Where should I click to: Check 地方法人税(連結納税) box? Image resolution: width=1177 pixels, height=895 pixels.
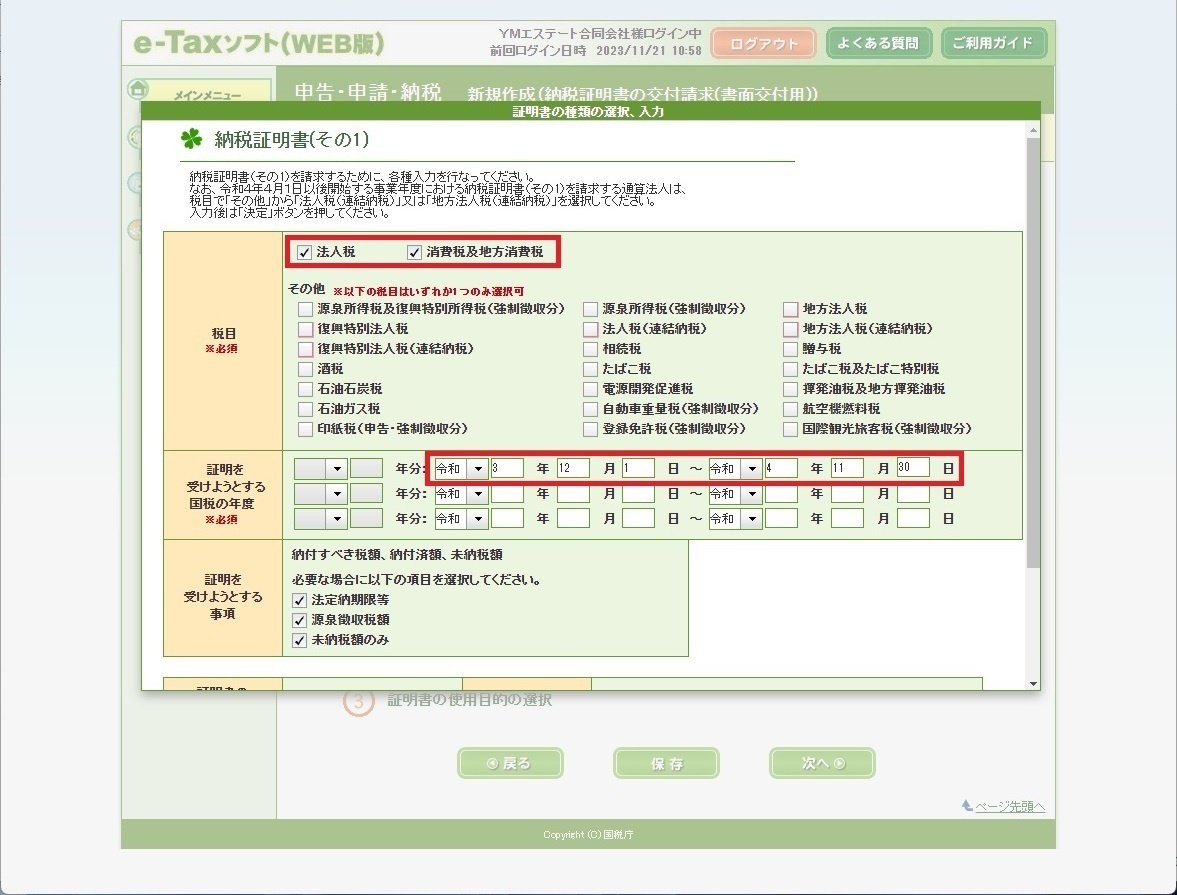point(790,330)
